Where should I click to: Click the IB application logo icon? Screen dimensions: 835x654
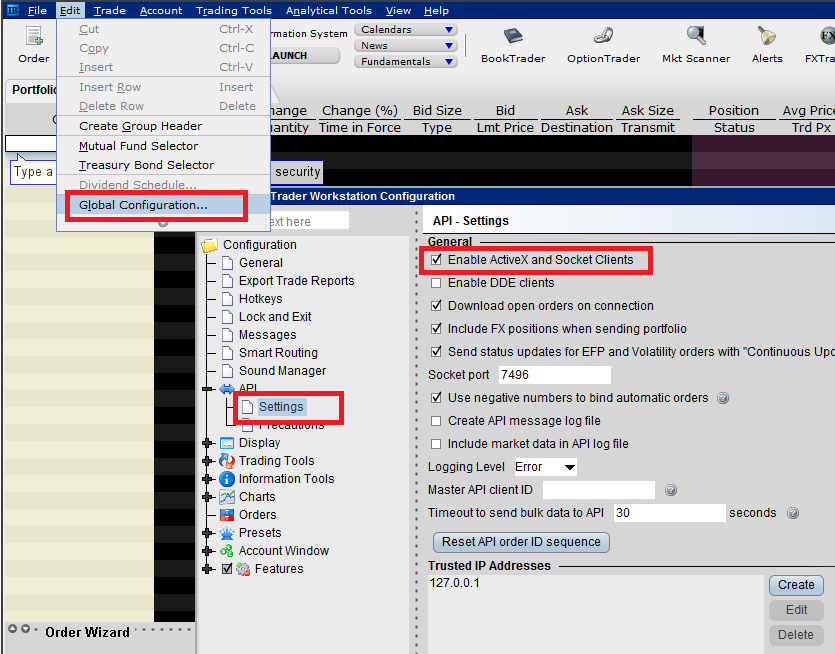(12, 10)
